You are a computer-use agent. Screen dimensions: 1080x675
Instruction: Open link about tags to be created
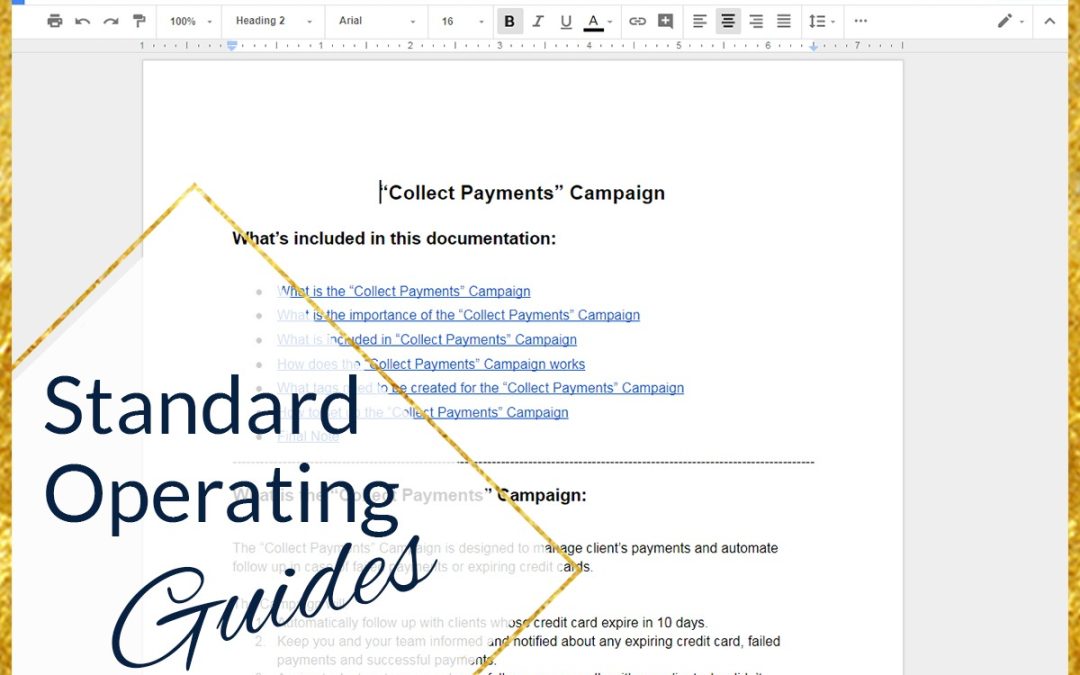(480, 388)
